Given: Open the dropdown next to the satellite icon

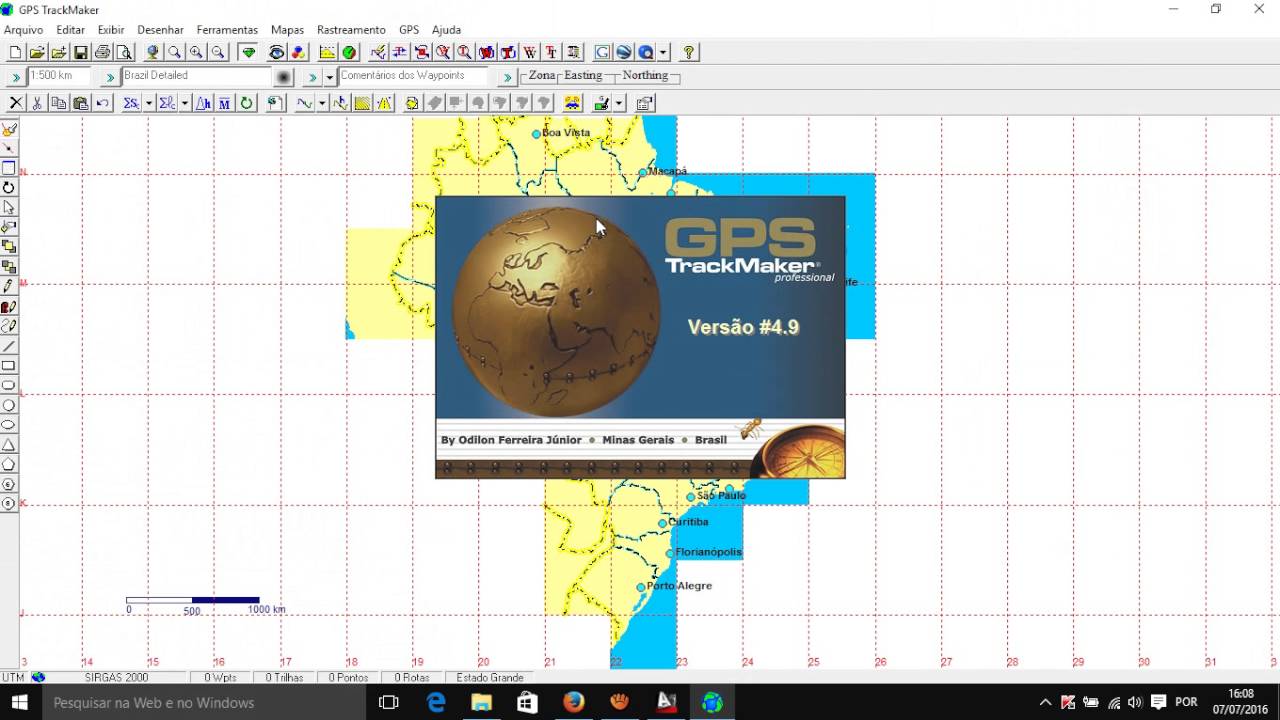Looking at the screenshot, I should click(619, 103).
